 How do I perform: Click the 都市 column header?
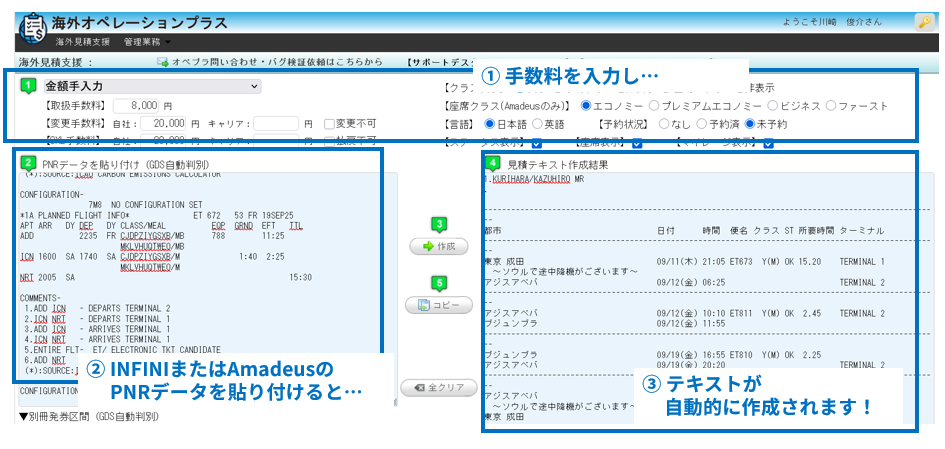(493, 230)
